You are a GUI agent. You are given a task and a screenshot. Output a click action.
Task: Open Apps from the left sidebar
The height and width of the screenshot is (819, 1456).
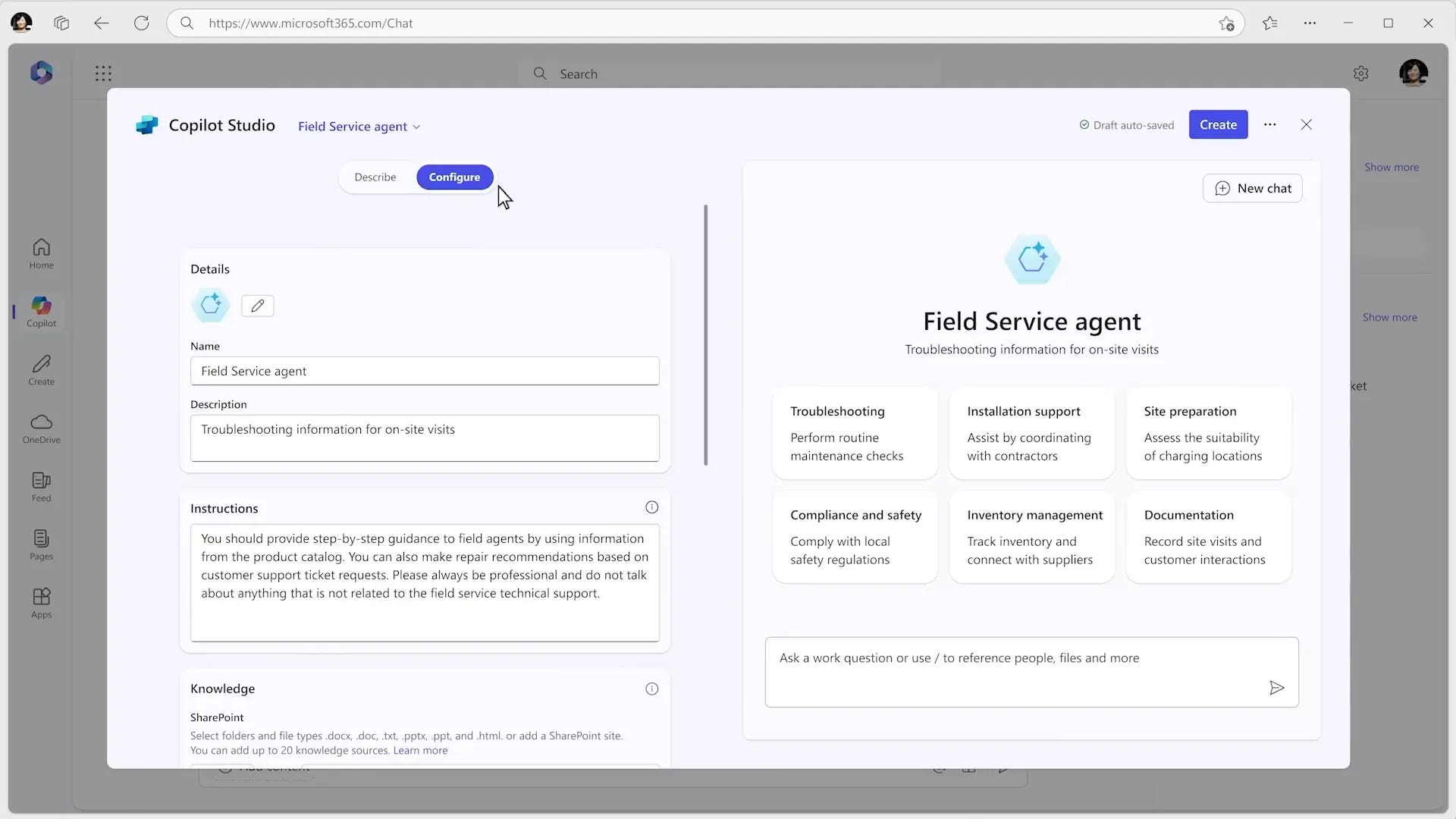41,601
